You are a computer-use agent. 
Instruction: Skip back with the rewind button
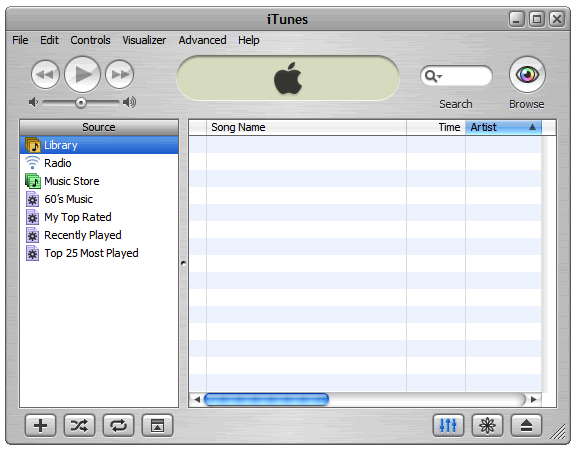pyautogui.click(x=45, y=74)
